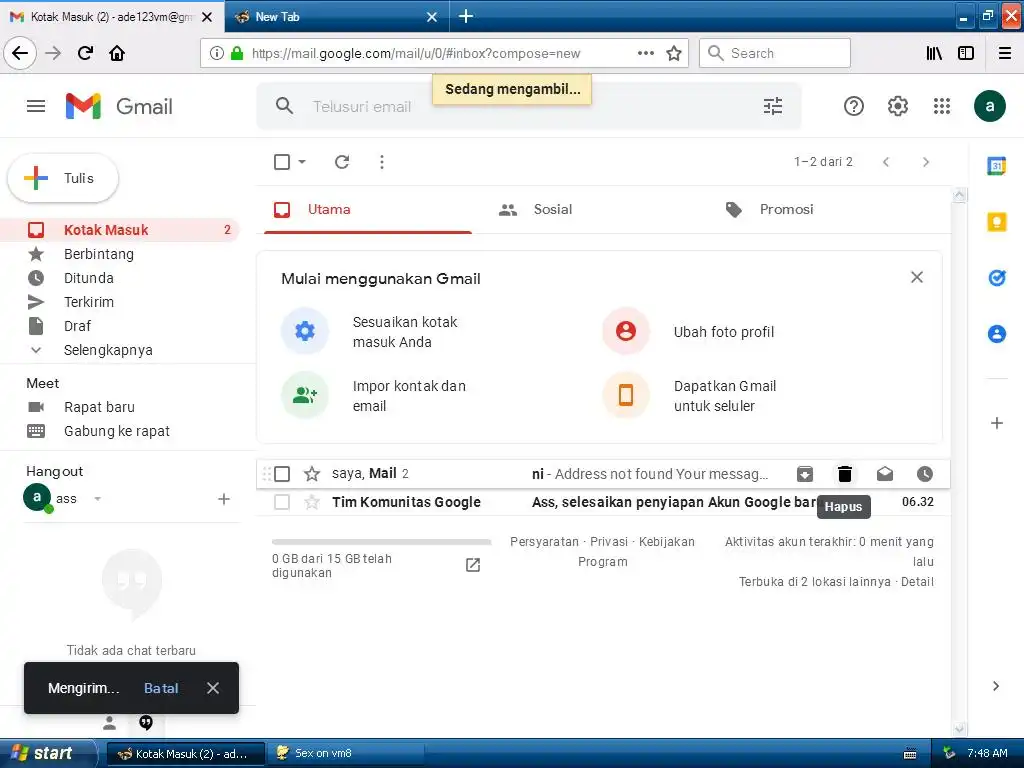The width and height of the screenshot is (1024, 768).
Task: Open Google Calendar side panel
Action: click(x=997, y=166)
